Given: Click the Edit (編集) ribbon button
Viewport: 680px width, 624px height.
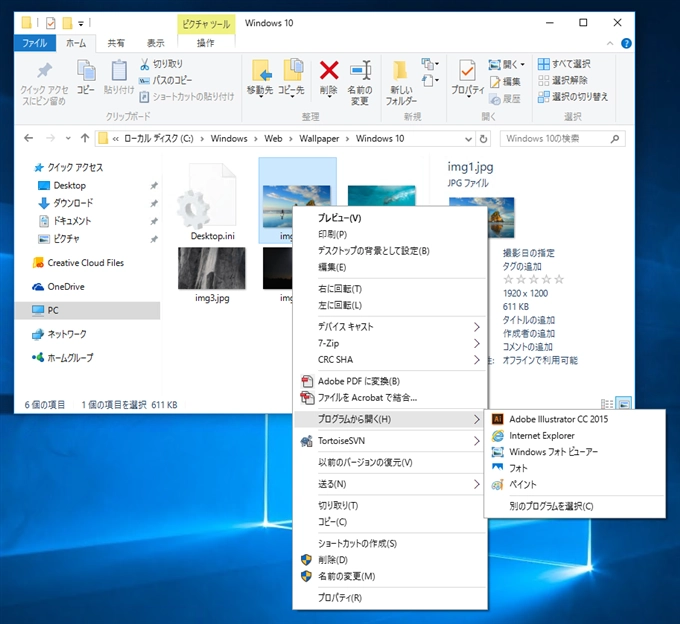Looking at the screenshot, I should point(505,82).
